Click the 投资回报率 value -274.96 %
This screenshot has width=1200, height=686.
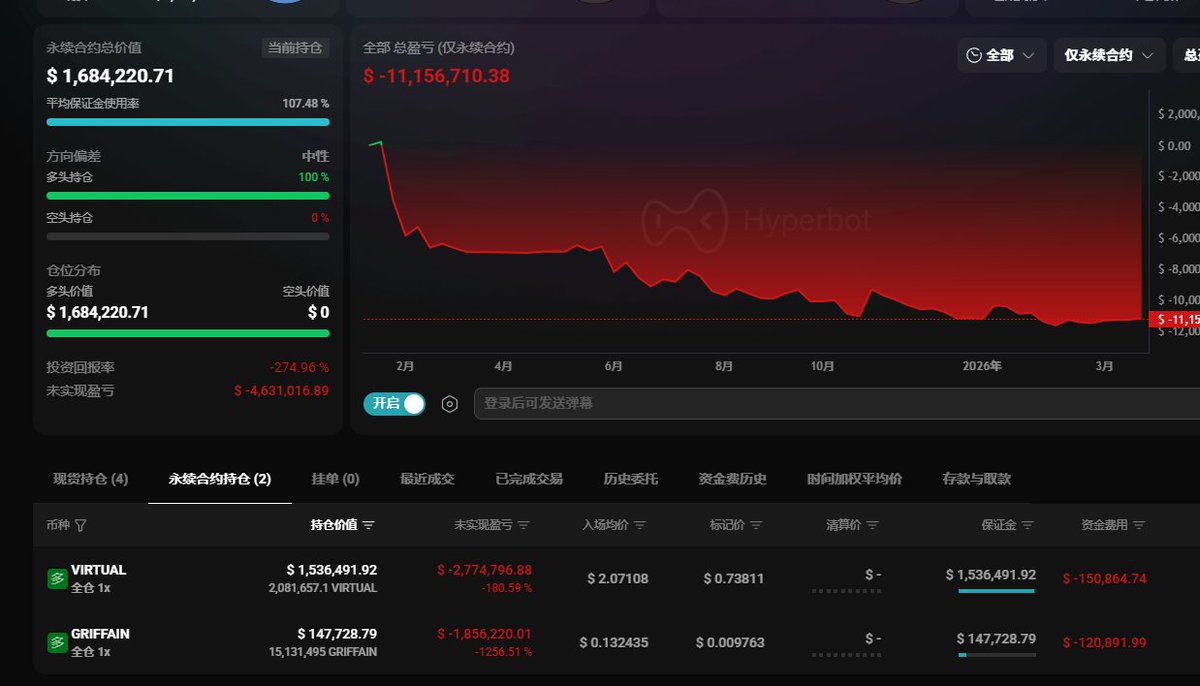click(x=299, y=368)
